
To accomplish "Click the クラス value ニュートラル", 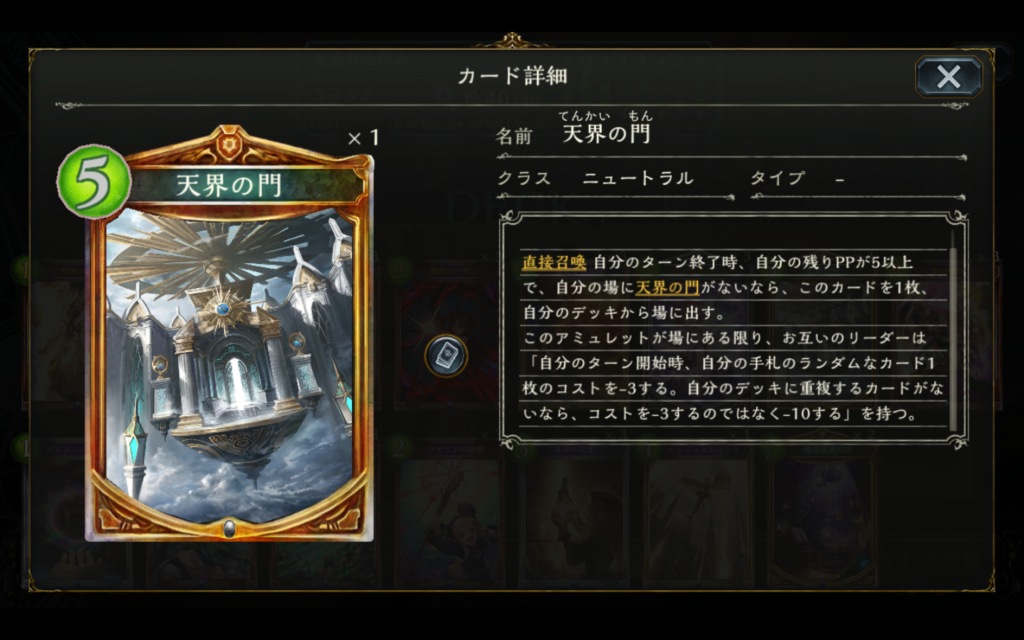I will (x=638, y=178).
